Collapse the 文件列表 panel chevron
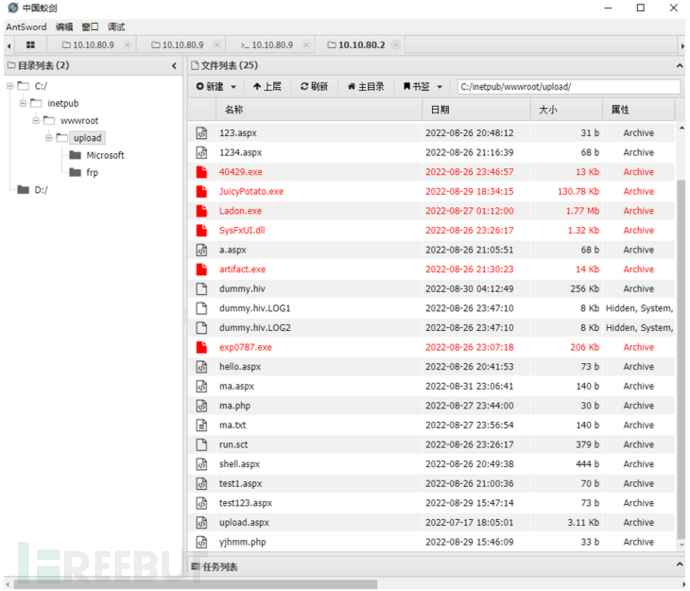The width and height of the screenshot is (690, 591). [680, 66]
